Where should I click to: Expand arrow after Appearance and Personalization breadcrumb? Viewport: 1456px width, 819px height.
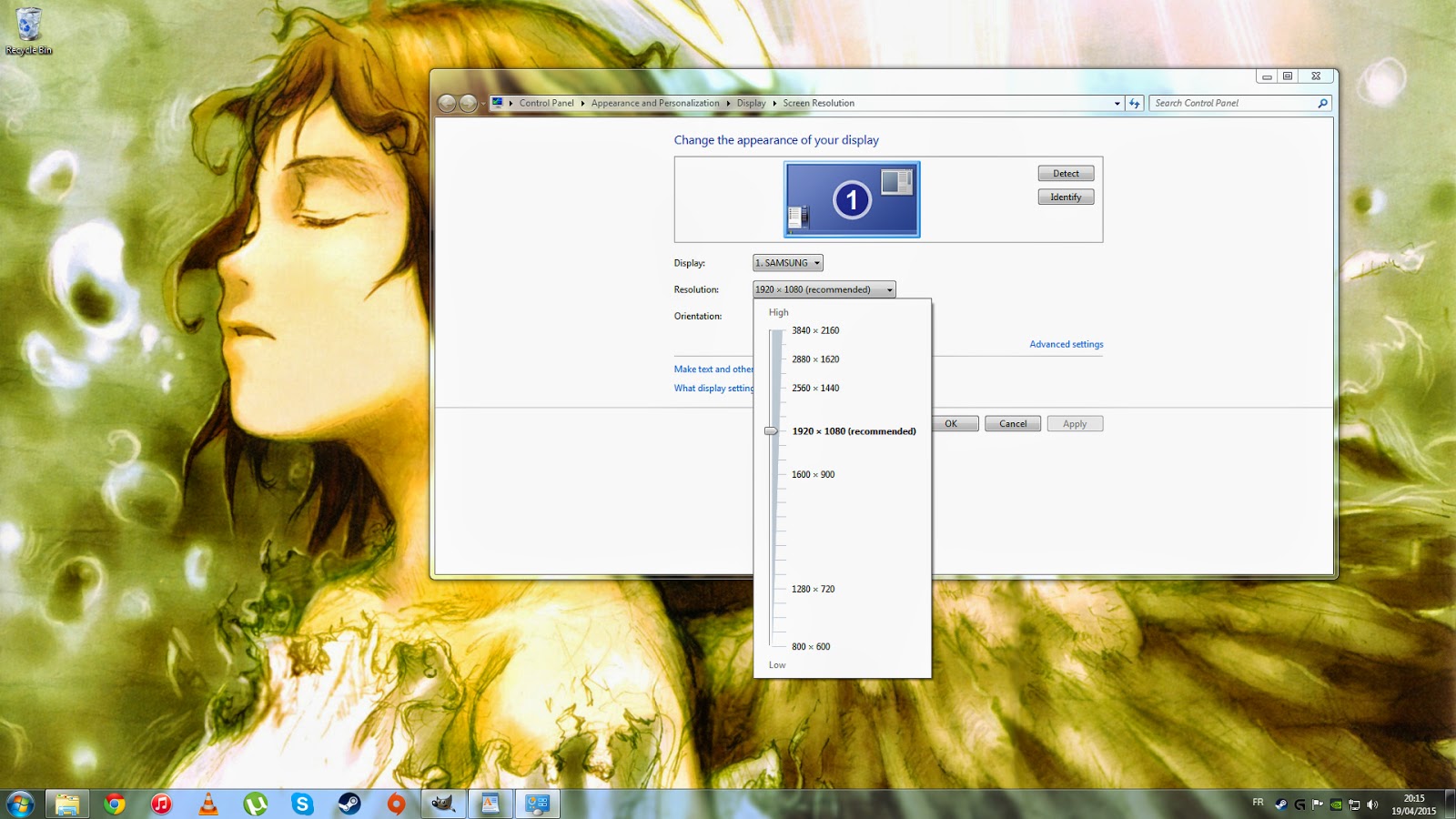(x=728, y=104)
